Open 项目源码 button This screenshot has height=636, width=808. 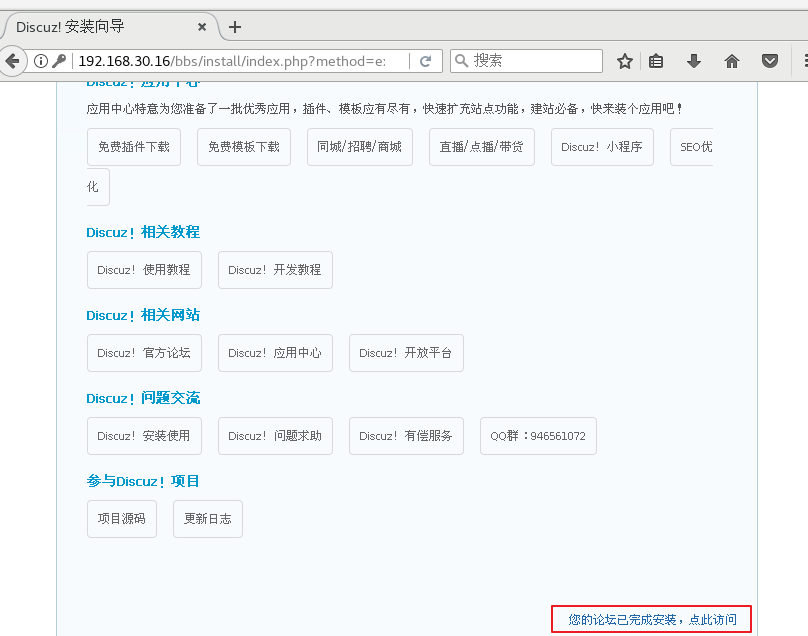point(122,519)
